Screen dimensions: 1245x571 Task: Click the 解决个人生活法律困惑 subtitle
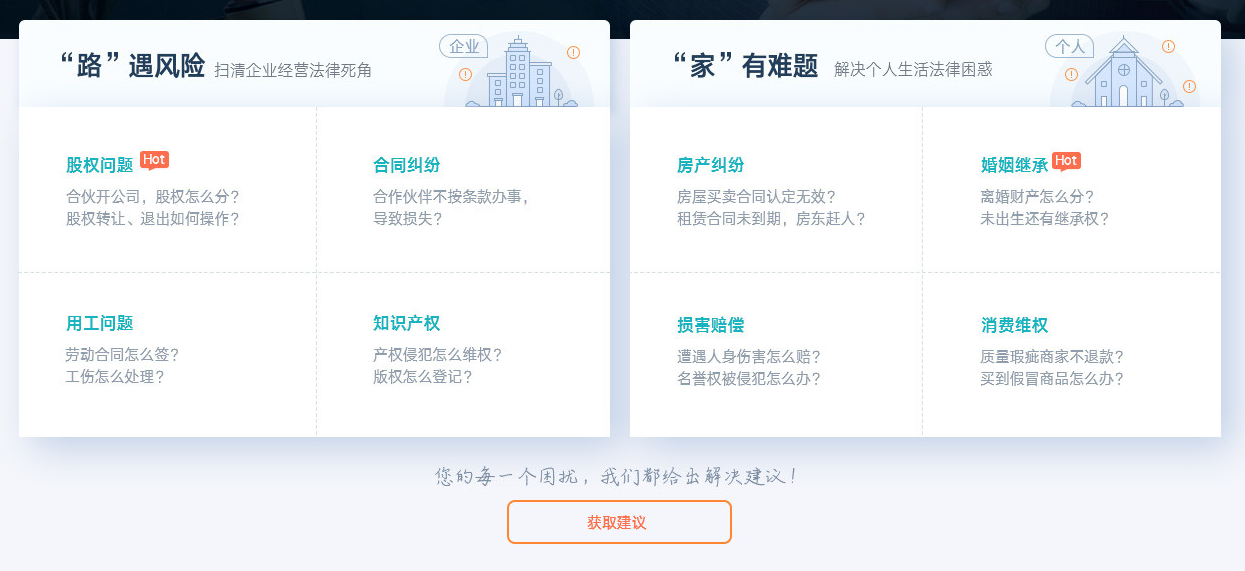coord(913,70)
